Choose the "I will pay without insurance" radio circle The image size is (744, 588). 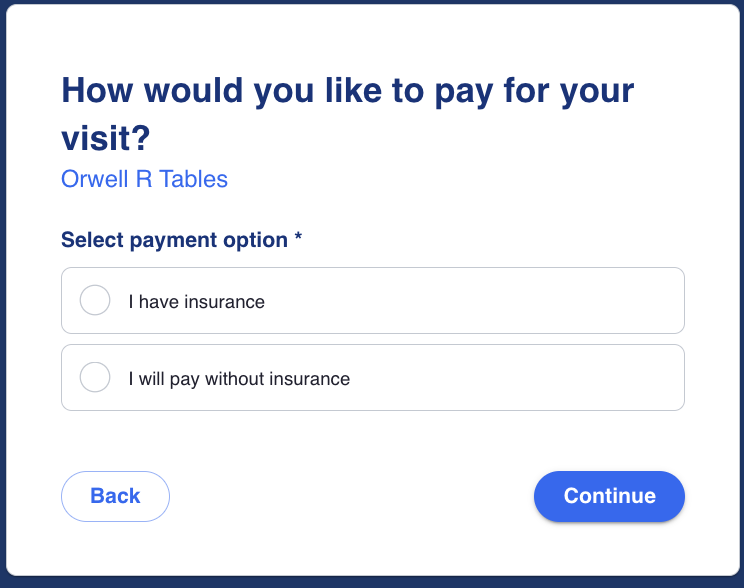pos(95,378)
